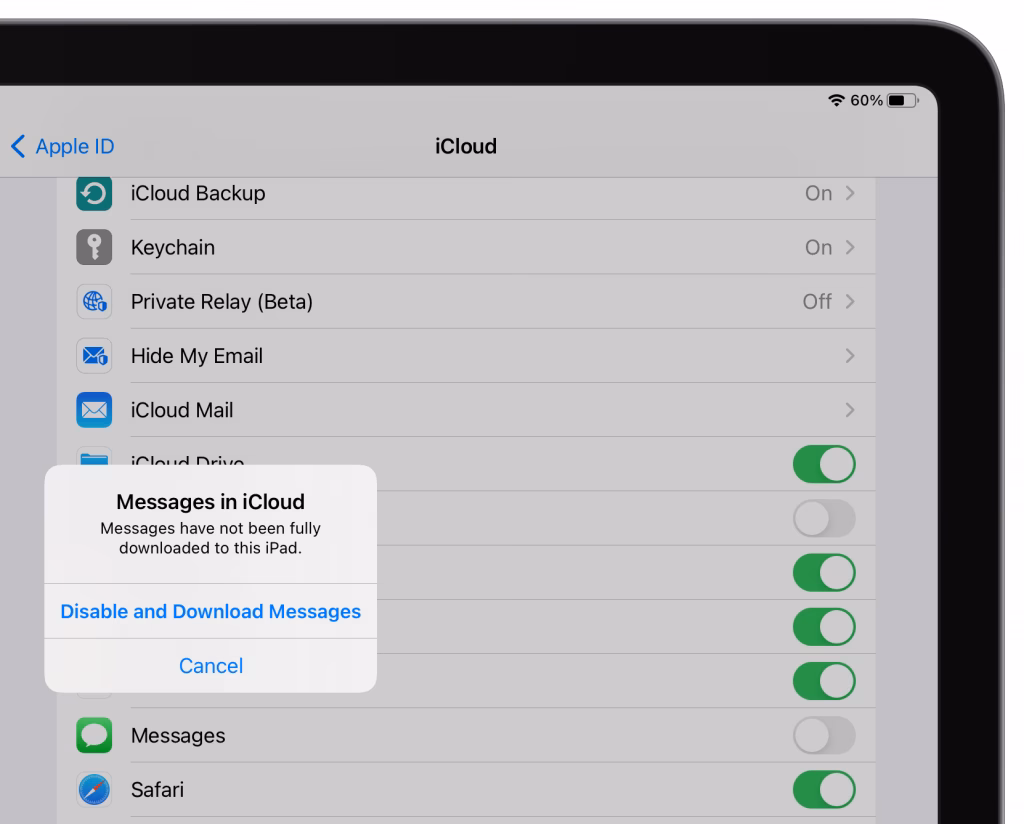
Task: Click the Hide My Email envelope icon
Action: click(93, 355)
